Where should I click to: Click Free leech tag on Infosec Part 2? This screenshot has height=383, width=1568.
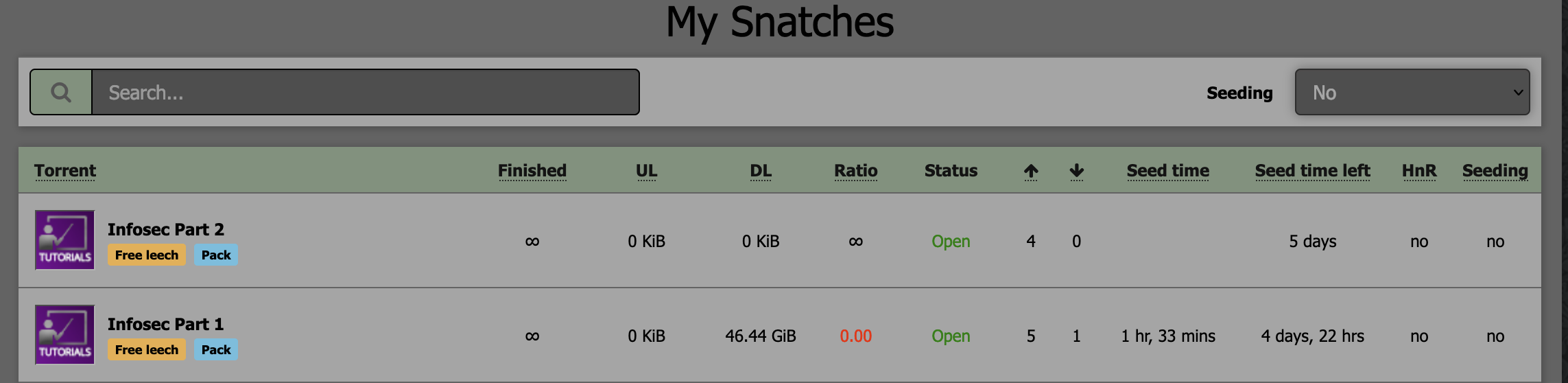(x=147, y=255)
